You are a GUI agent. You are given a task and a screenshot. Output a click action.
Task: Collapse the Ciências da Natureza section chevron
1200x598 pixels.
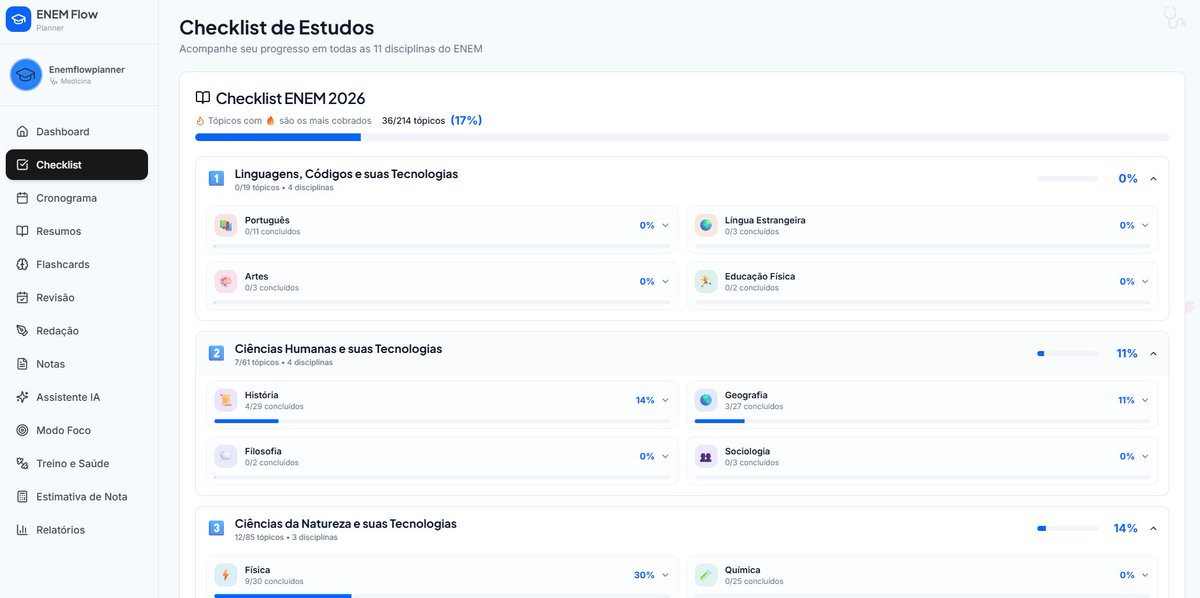pyautogui.click(x=1153, y=528)
